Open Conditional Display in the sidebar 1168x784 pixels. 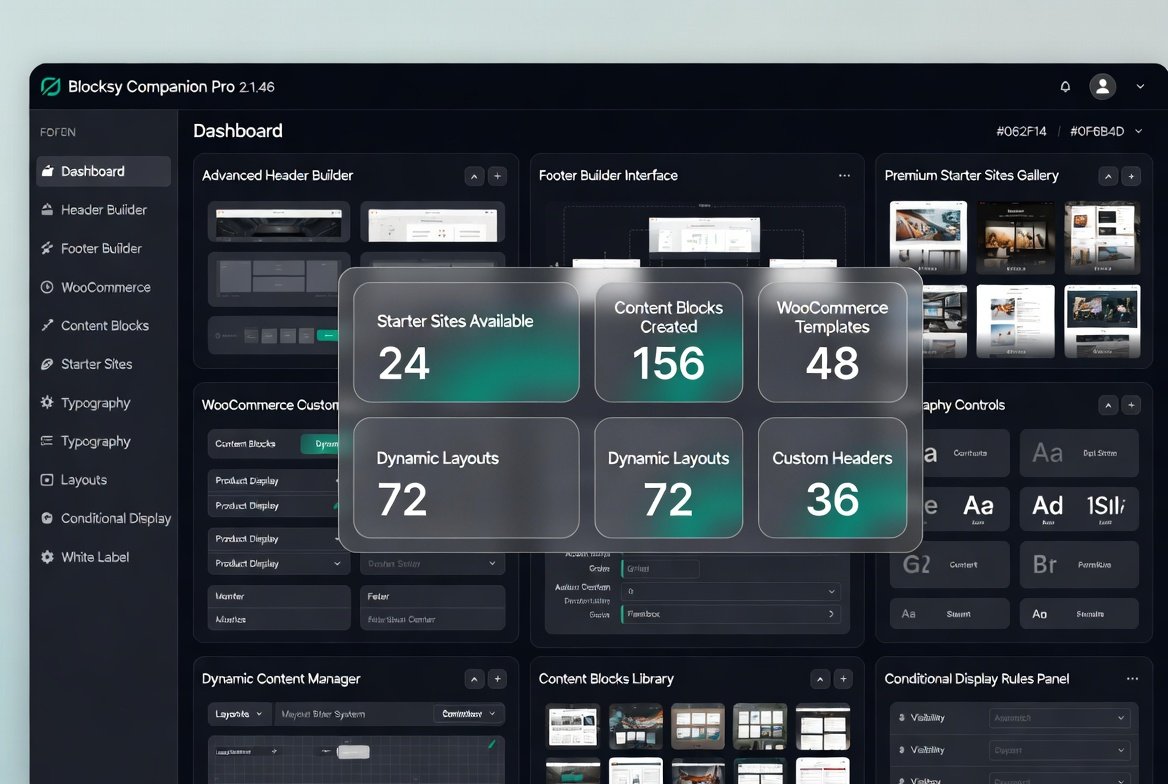coord(104,519)
